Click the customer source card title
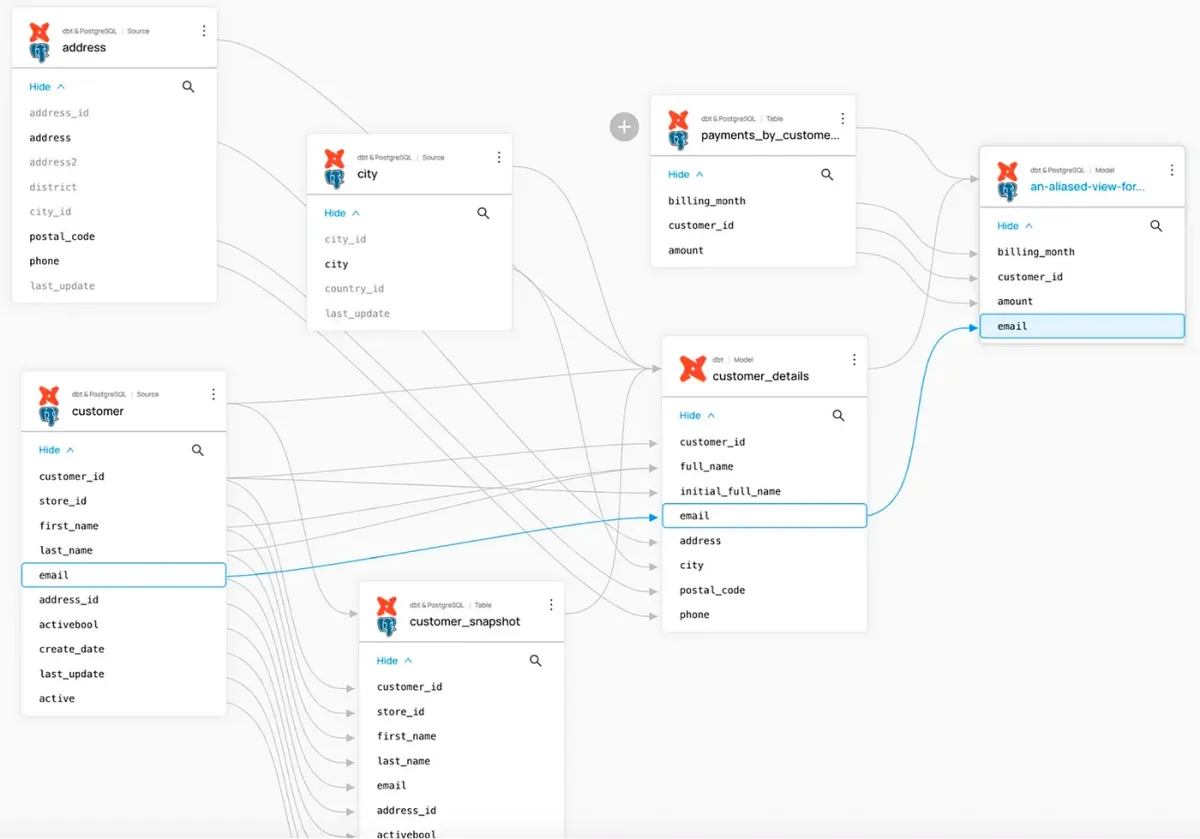The image size is (1200, 839). pyautogui.click(x=98, y=411)
